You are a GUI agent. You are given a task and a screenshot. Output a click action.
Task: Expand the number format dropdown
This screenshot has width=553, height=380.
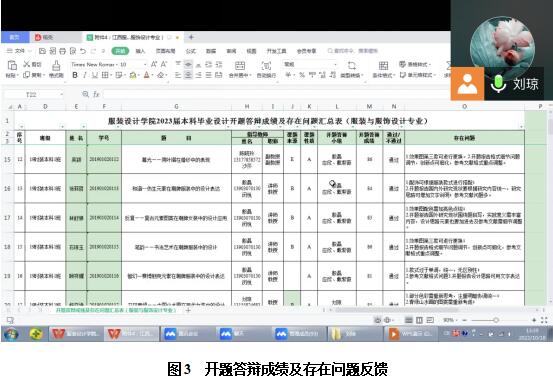[335, 64]
